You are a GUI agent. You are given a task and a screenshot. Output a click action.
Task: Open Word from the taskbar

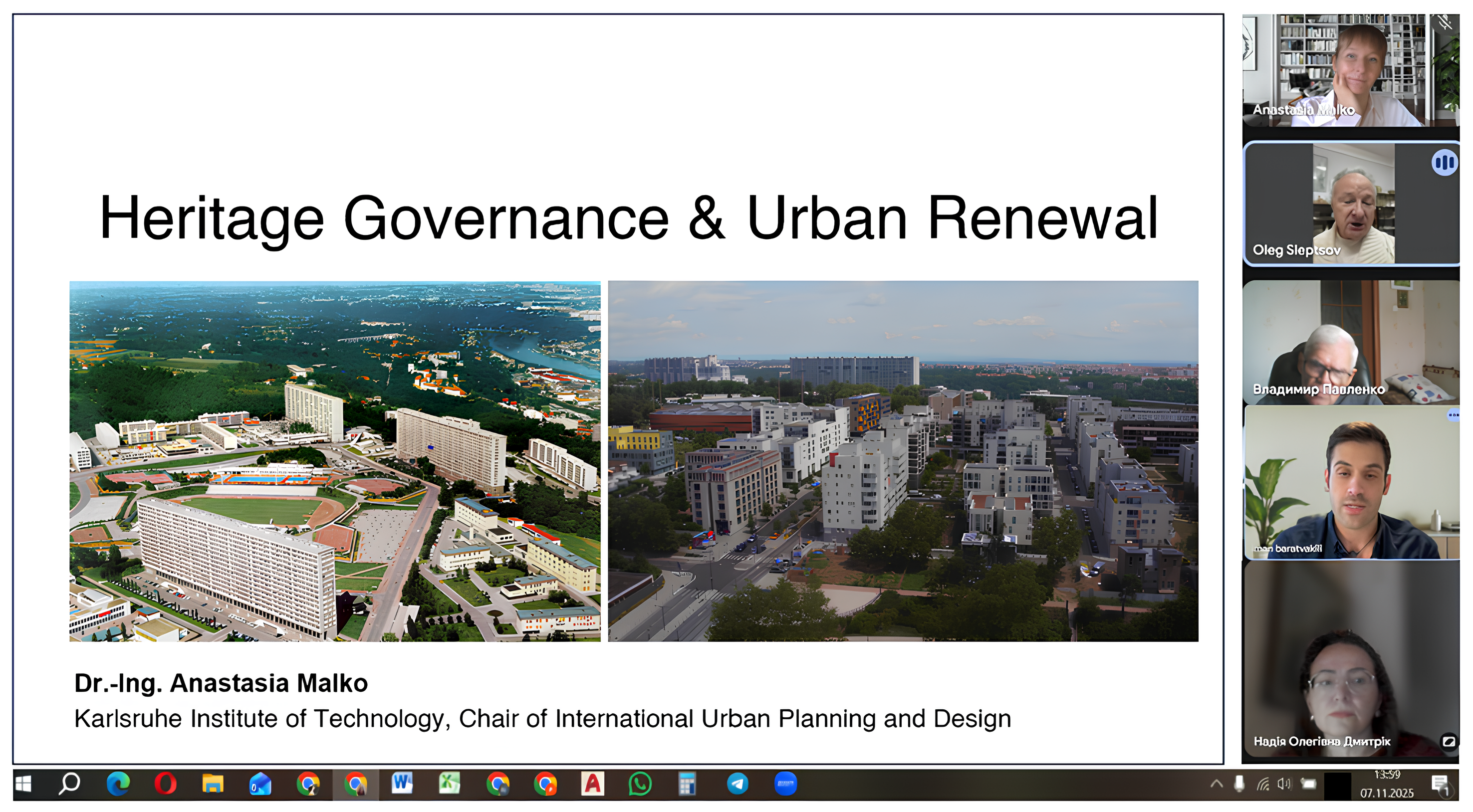[402, 784]
